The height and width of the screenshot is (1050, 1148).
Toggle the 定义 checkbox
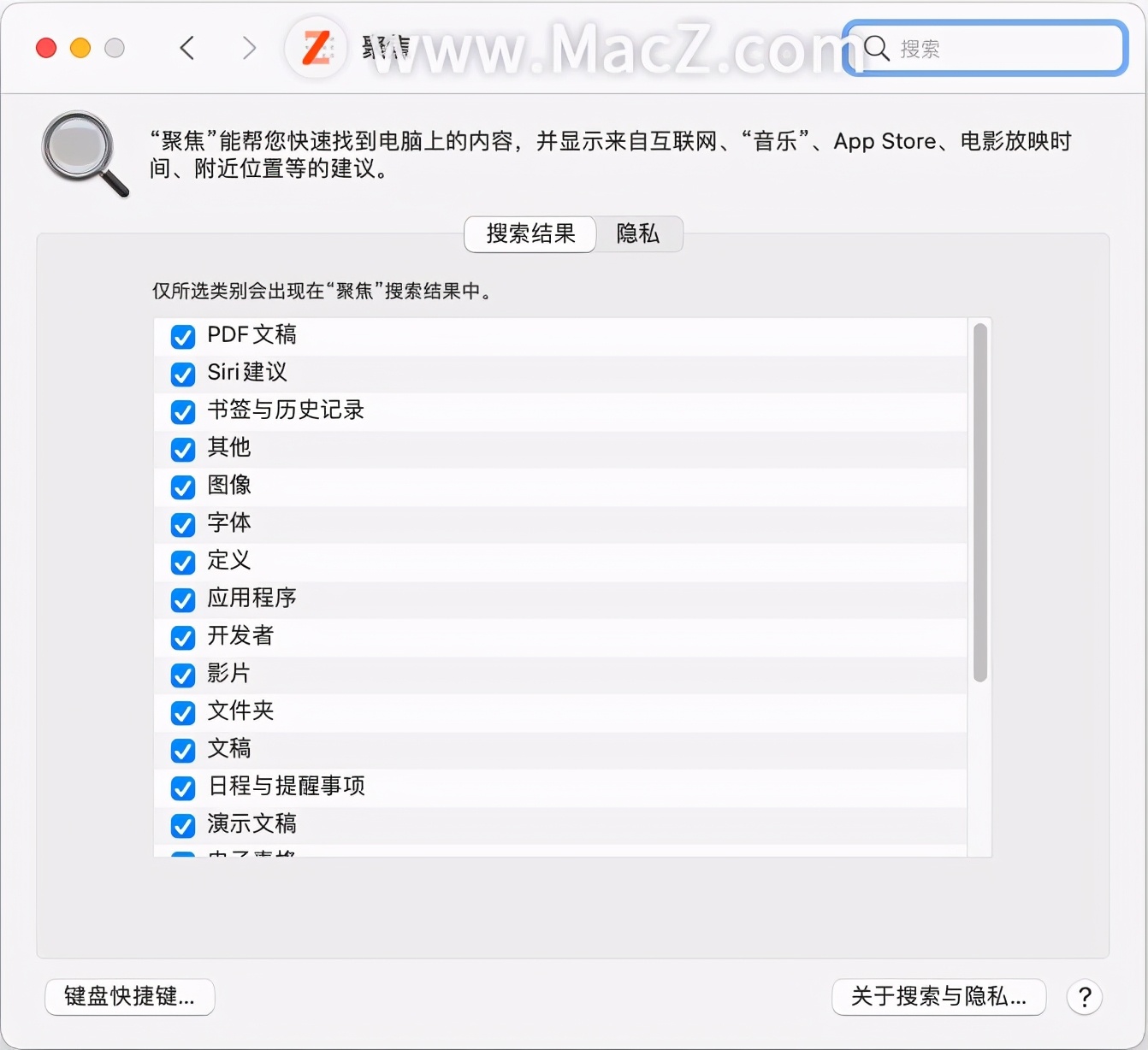[182, 563]
